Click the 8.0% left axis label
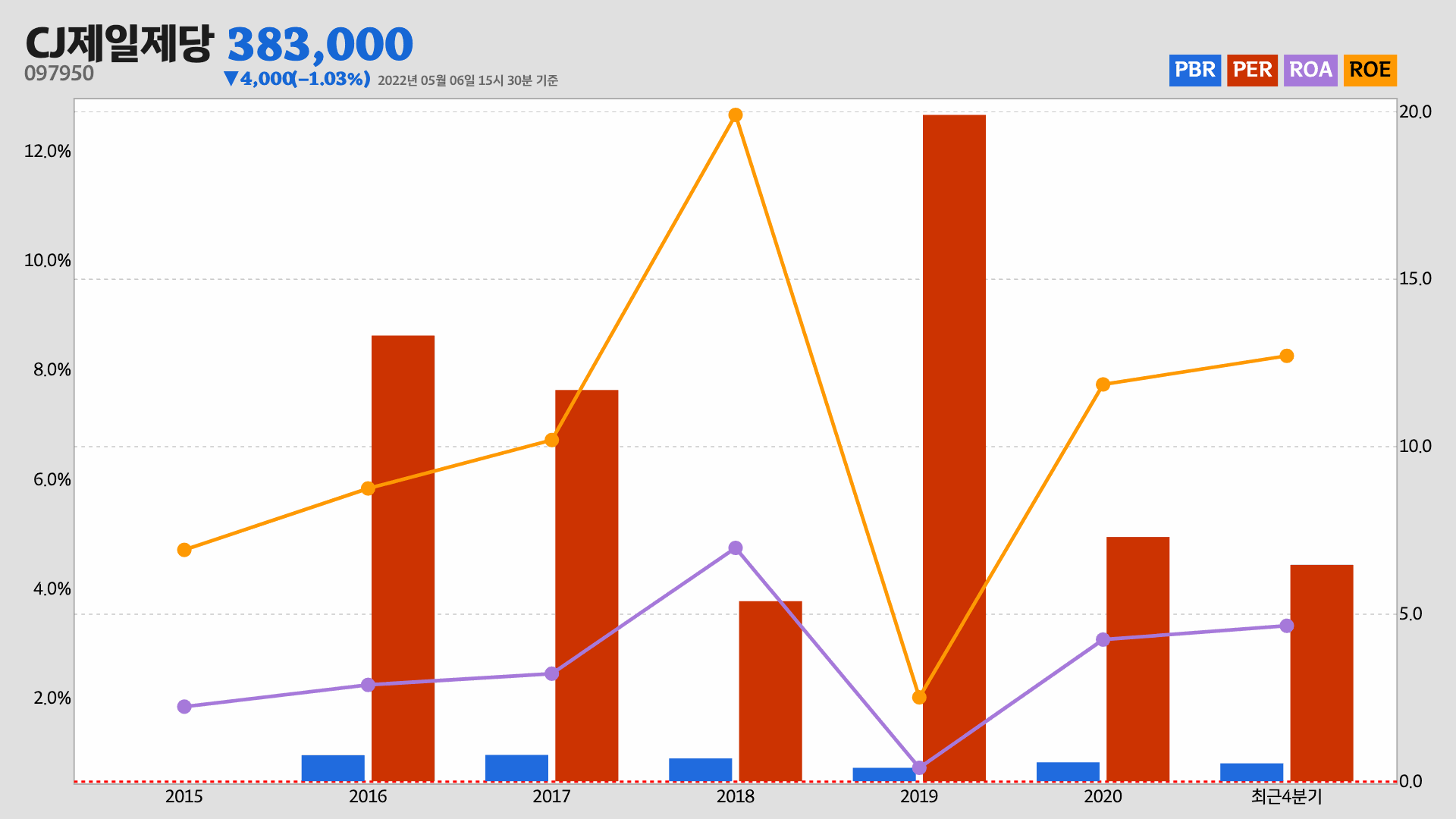1456x819 pixels. click(x=52, y=369)
